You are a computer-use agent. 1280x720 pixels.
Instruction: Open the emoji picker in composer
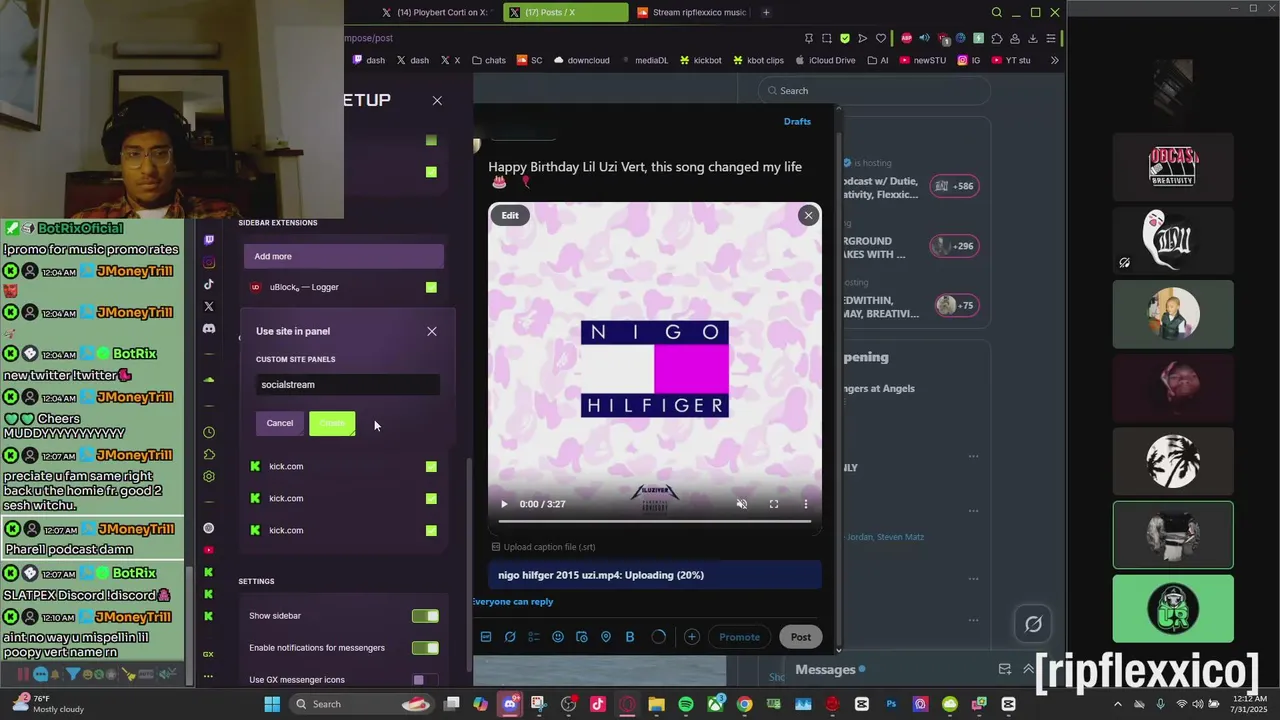coord(558,637)
